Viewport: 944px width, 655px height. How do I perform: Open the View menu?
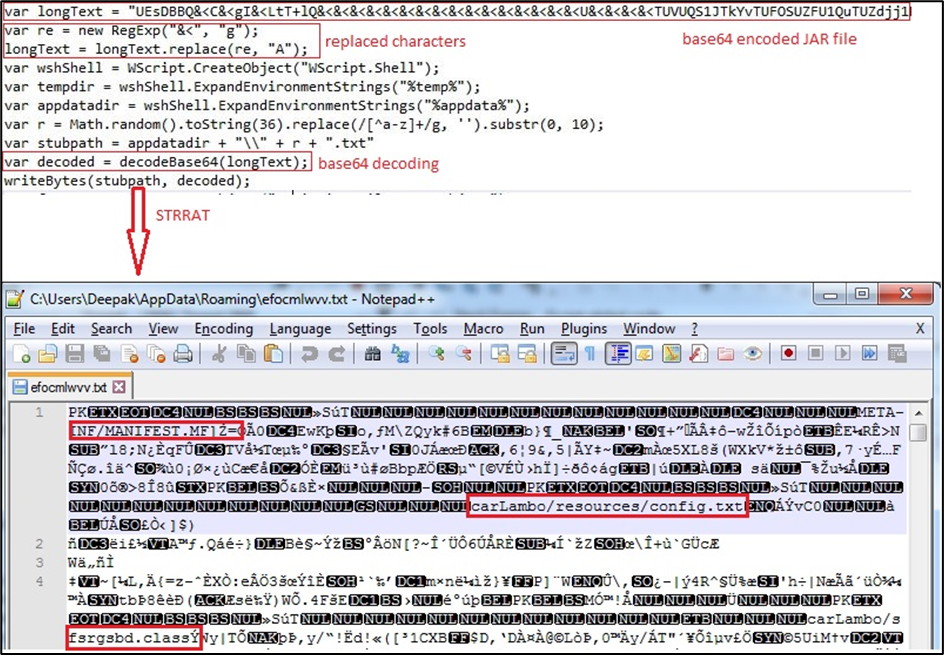163,329
